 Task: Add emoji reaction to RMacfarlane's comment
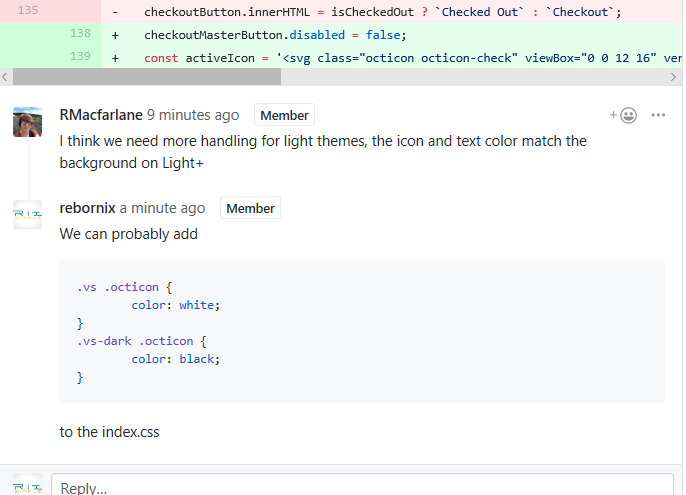click(623, 116)
